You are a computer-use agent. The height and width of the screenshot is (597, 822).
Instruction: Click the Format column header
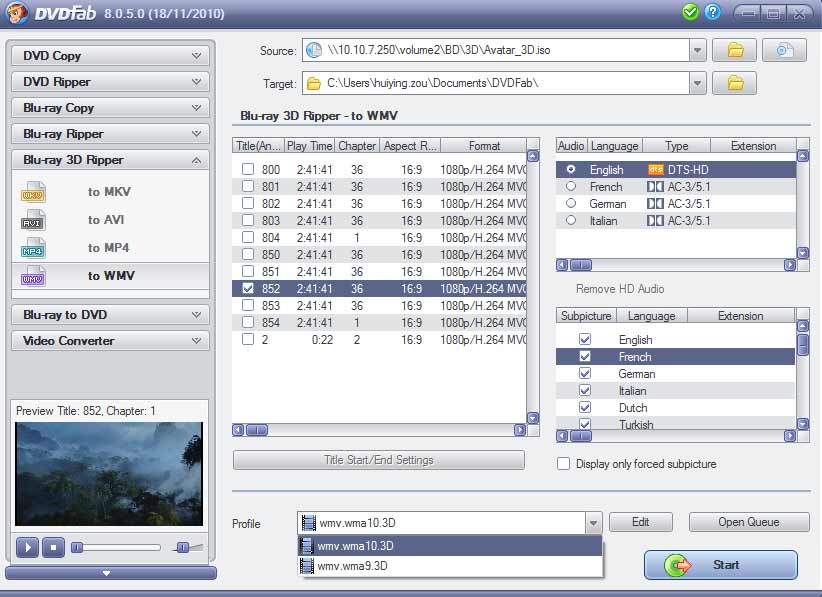coord(483,146)
